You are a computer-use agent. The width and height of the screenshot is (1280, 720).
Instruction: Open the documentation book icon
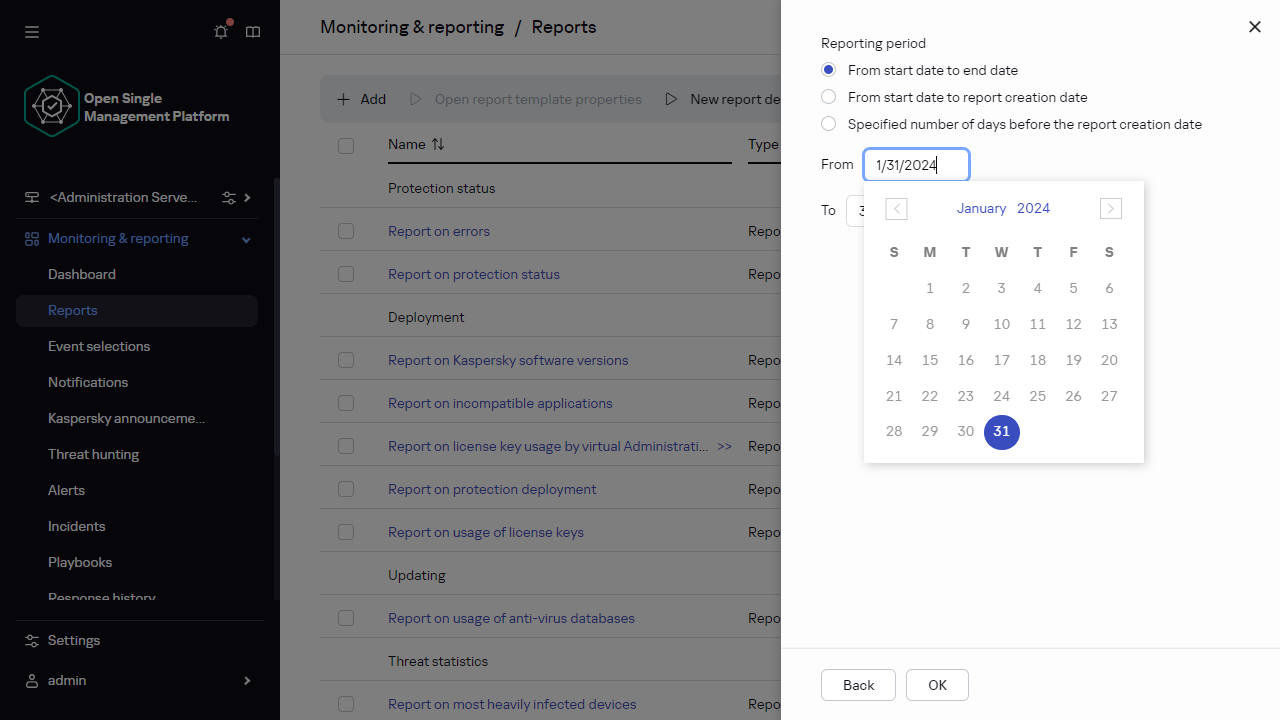click(x=253, y=32)
